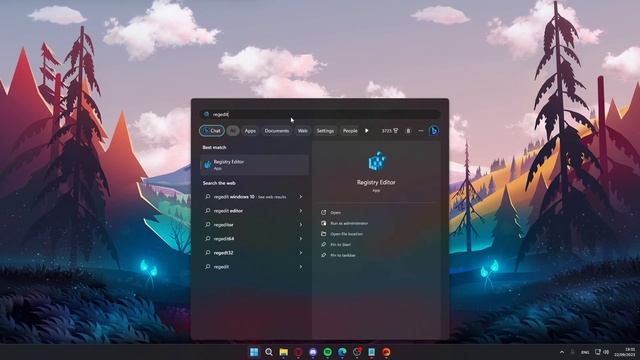The height and width of the screenshot is (360, 640).
Task: Expand the 'regedit64' suggestion arrow
Action: click(x=301, y=239)
